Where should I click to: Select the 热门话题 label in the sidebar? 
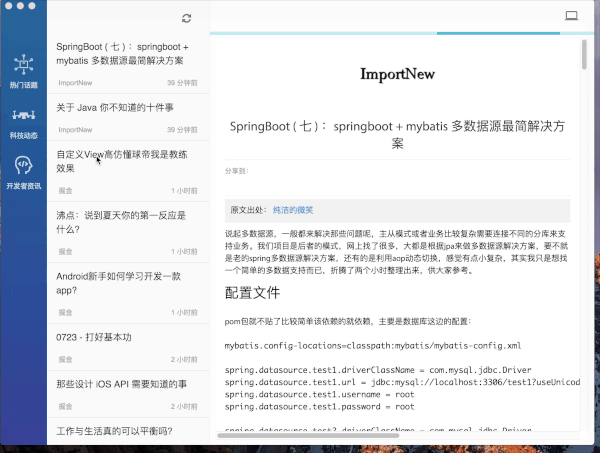pos(23,85)
